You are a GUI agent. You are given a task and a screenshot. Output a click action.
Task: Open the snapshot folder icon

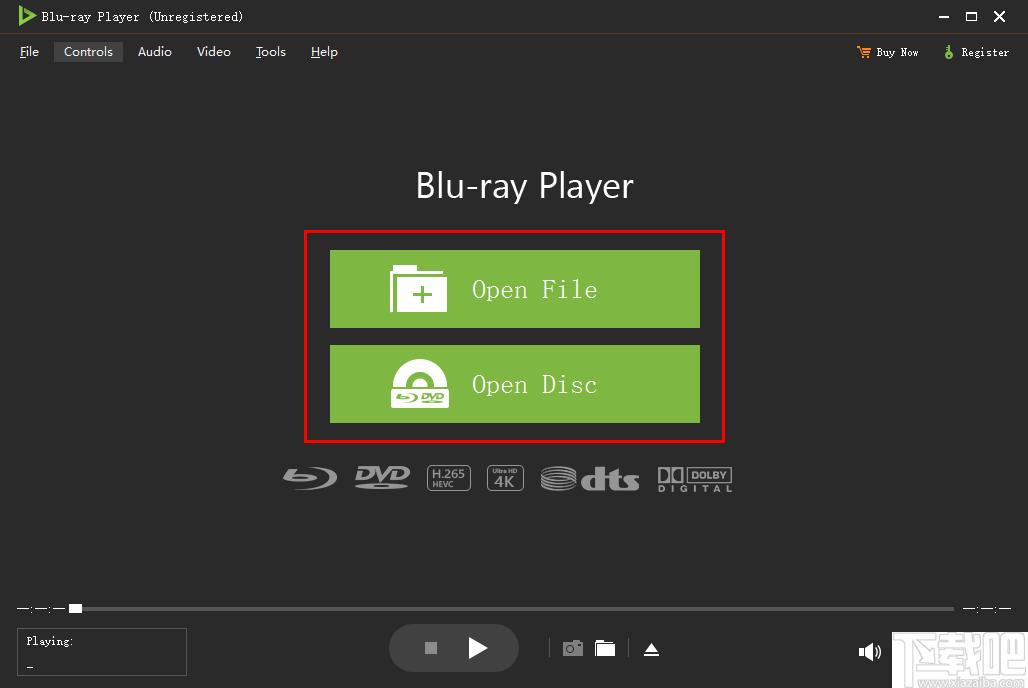coord(605,648)
